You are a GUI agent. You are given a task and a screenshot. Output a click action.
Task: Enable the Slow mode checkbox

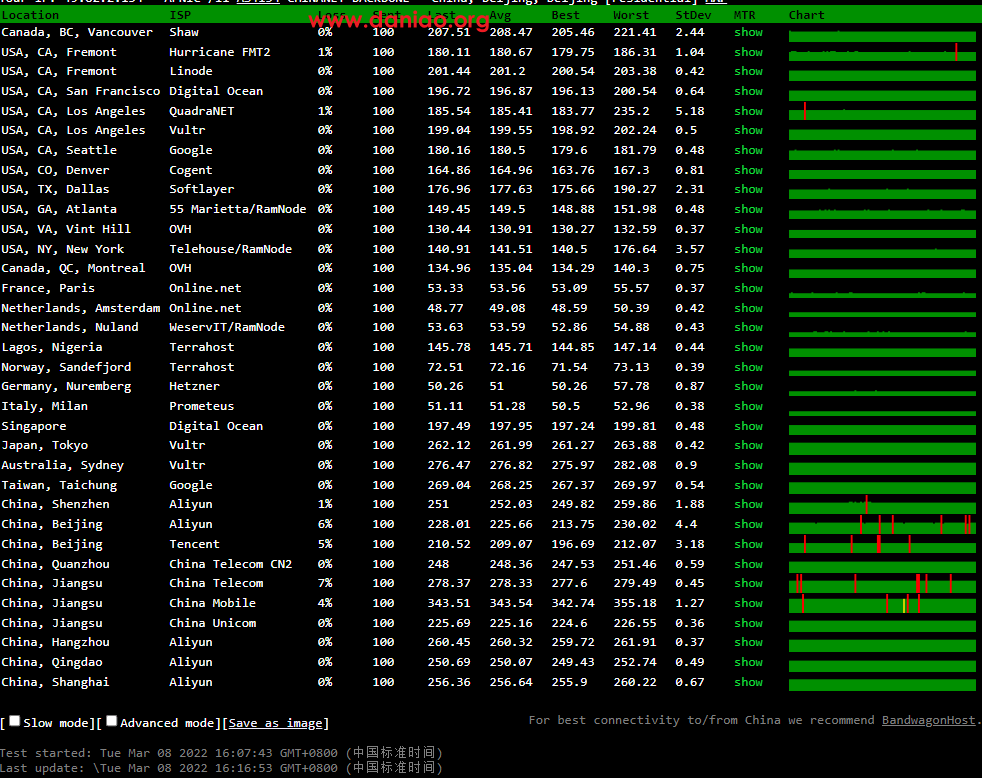point(14,721)
